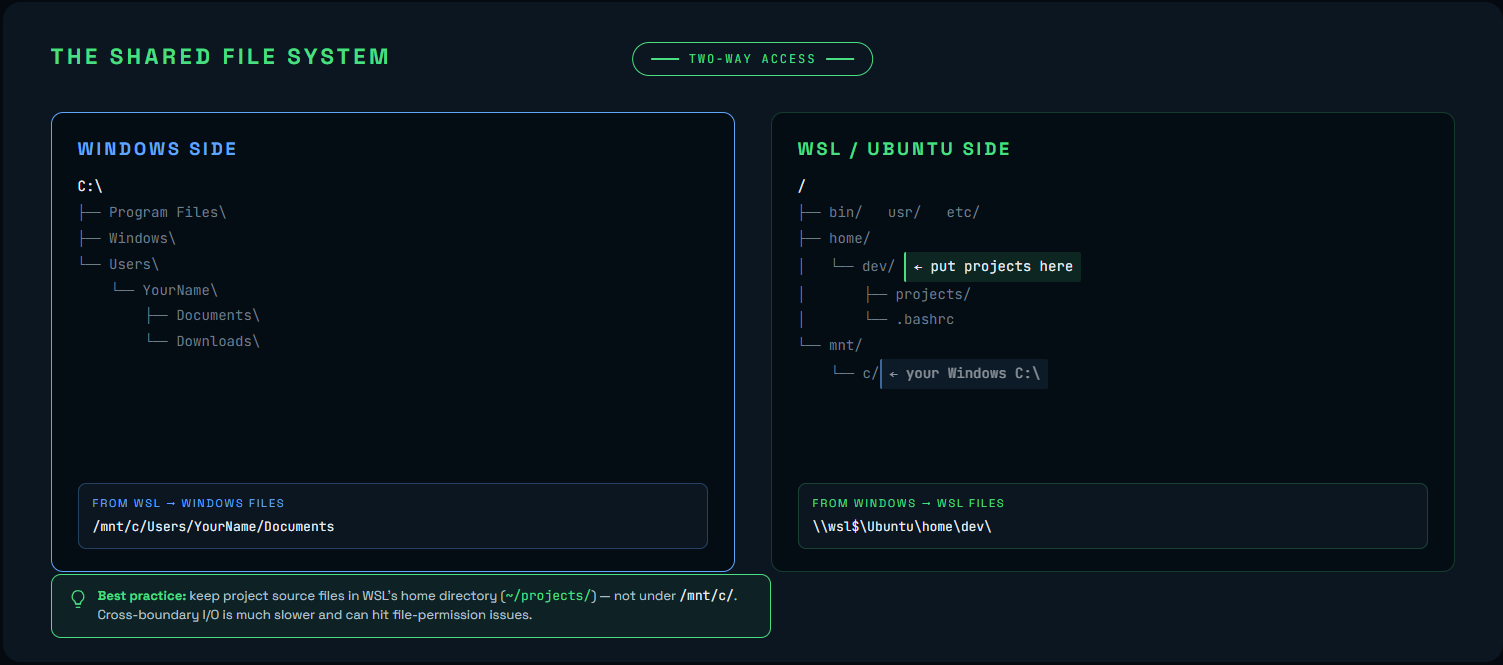Select the / root entry in WSL tree
Image resolution: width=1503 pixels, height=665 pixels.
click(802, 186)
